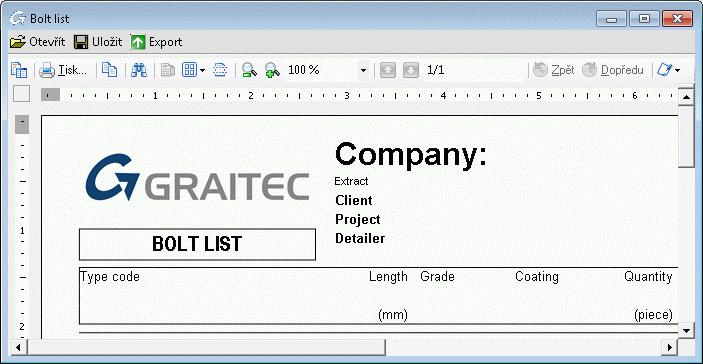
Task: Zoom out with the minus magnifier
Action: pyautogui.click(x=249, y=70)
